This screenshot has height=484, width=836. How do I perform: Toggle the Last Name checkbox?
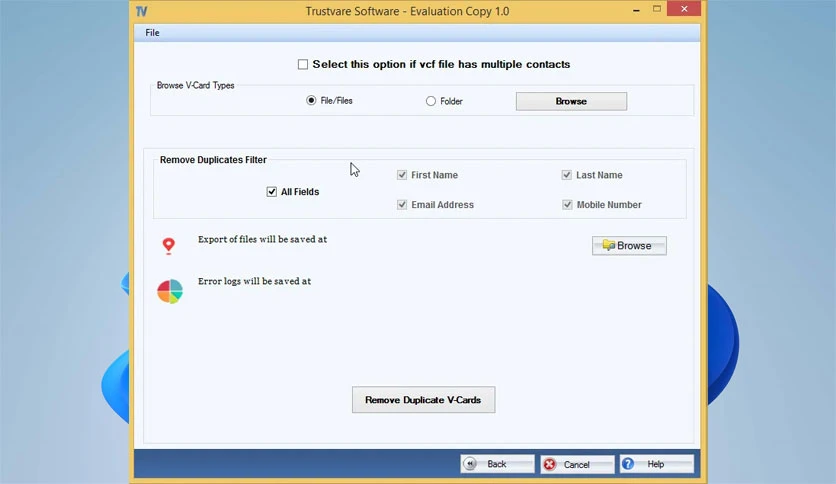coord(567,175)
